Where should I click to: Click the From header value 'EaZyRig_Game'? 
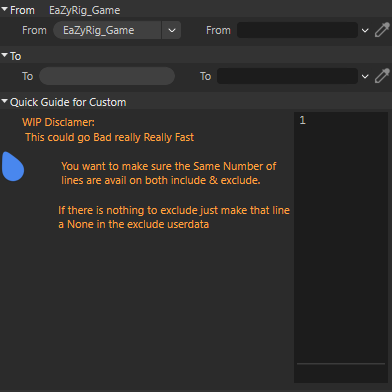(x=85, y=10)
